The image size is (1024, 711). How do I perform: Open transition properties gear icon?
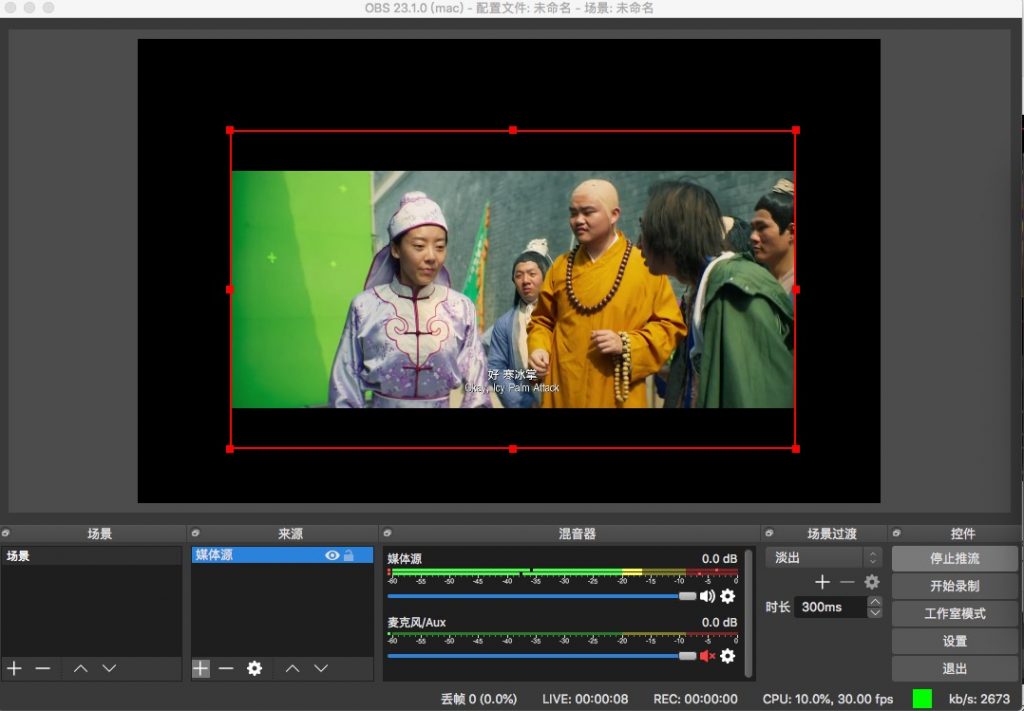[x=871, y=582]
